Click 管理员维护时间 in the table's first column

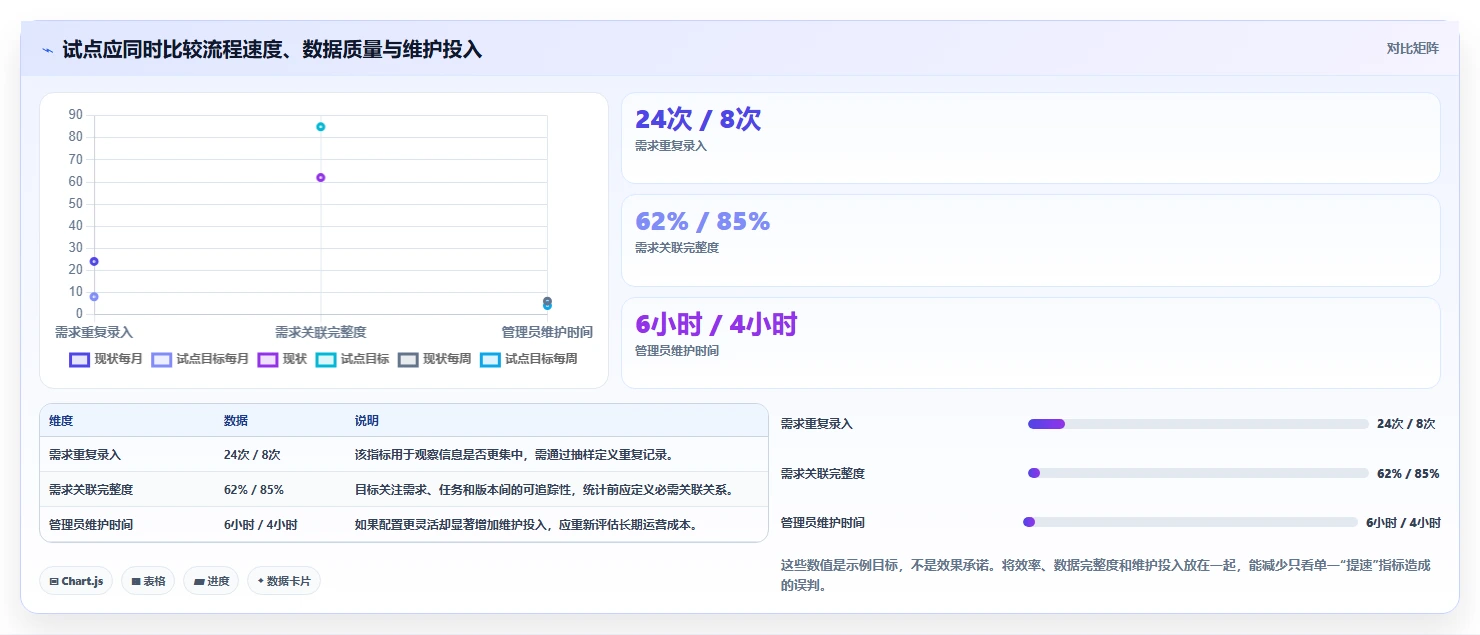[91, 524]
